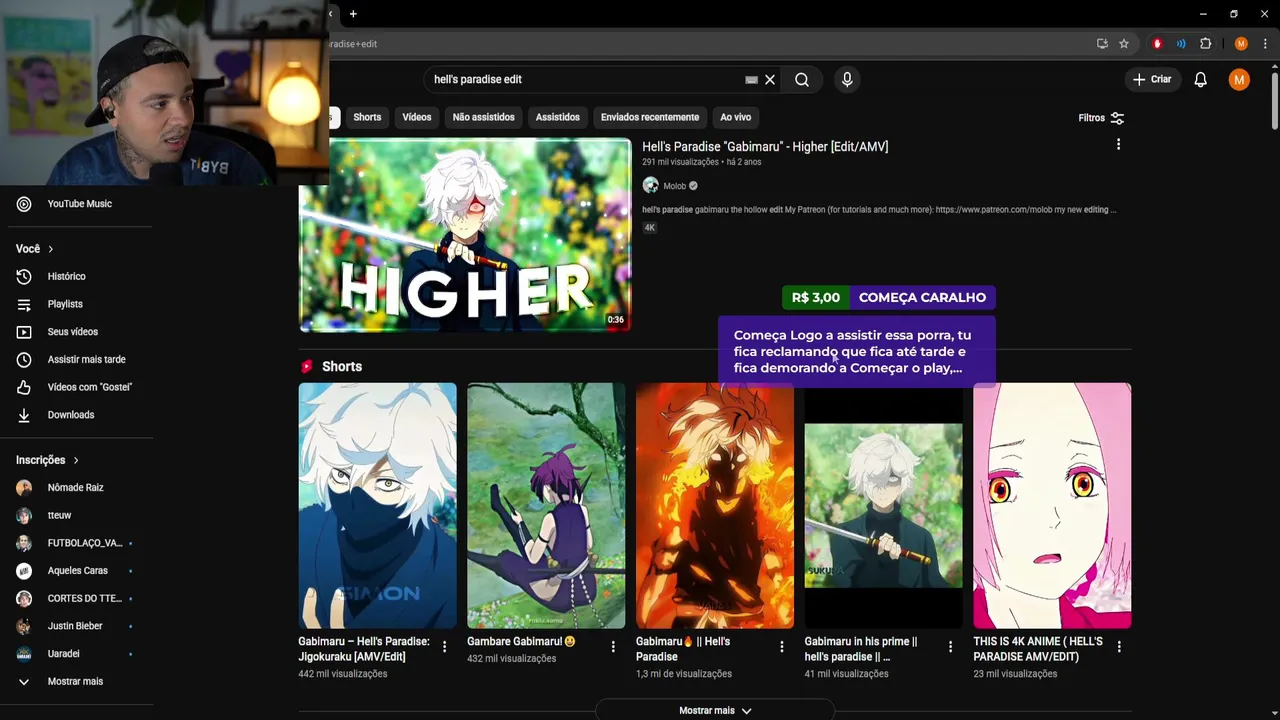Click the Chrome profile avatar in toolbar

click(1241, 44)
